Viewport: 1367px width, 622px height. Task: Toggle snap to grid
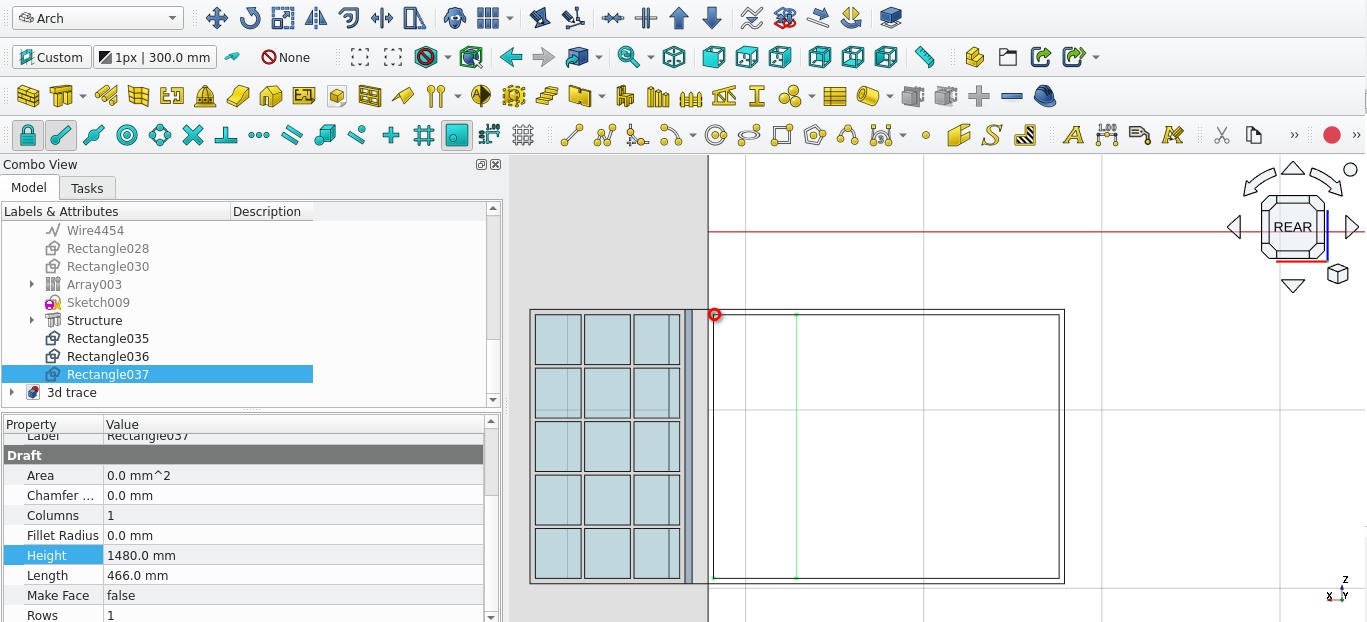click(x=423, y=135)
